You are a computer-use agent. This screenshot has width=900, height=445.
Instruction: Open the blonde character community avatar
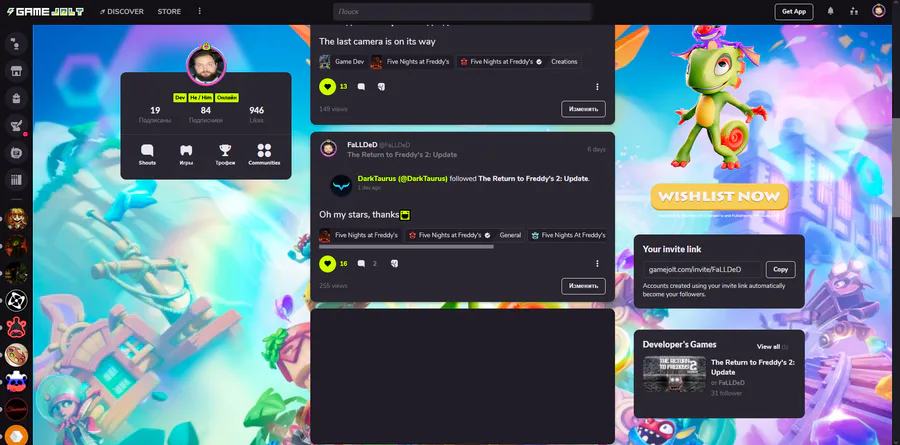click(17, 218)
